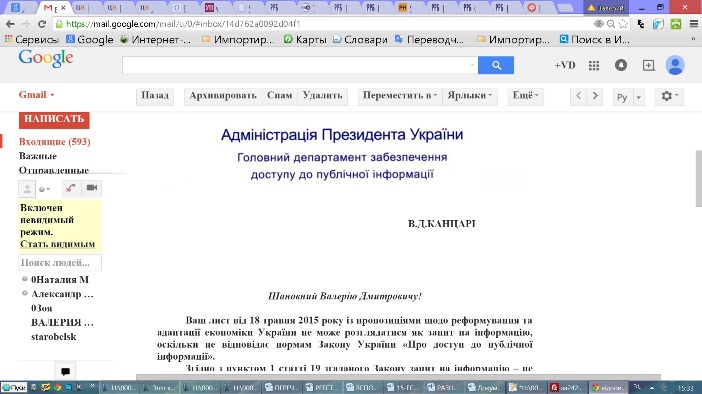Open the 15-ГС... taskbar window
The height and width of the screenshot is (394, 702).
(x=402, y=387)
